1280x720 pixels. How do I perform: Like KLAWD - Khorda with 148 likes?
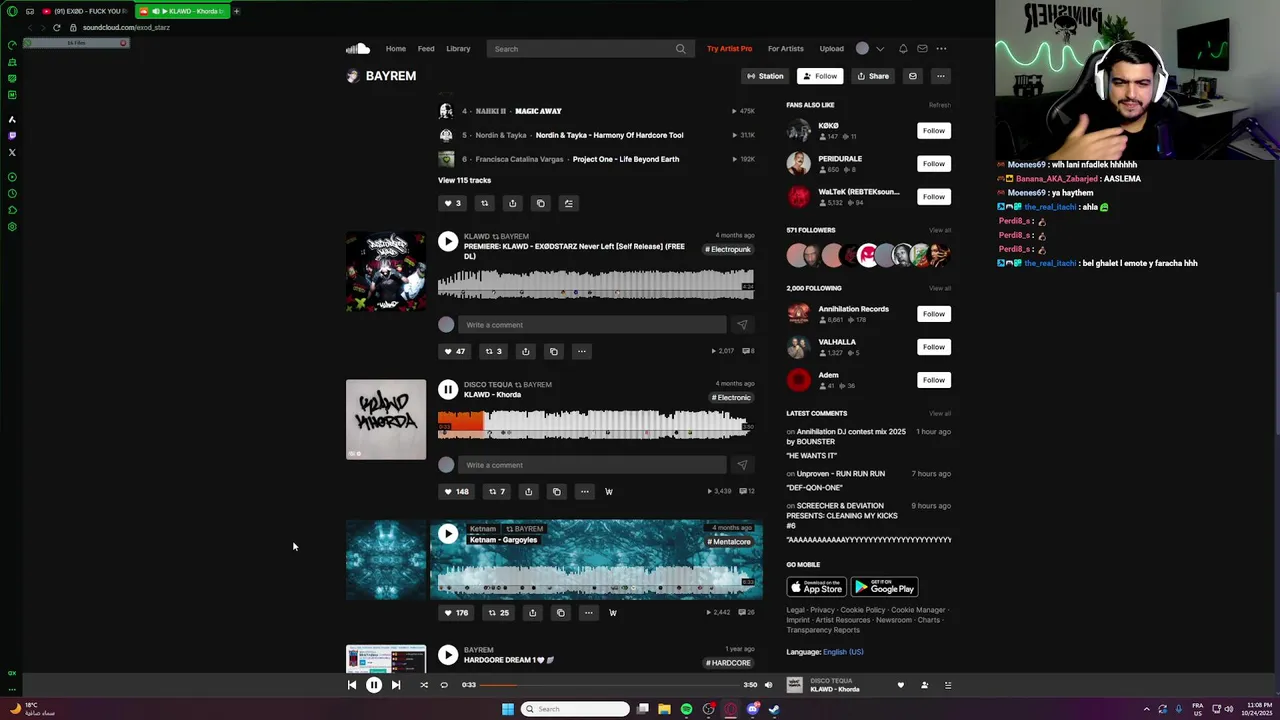pos(456,491)
